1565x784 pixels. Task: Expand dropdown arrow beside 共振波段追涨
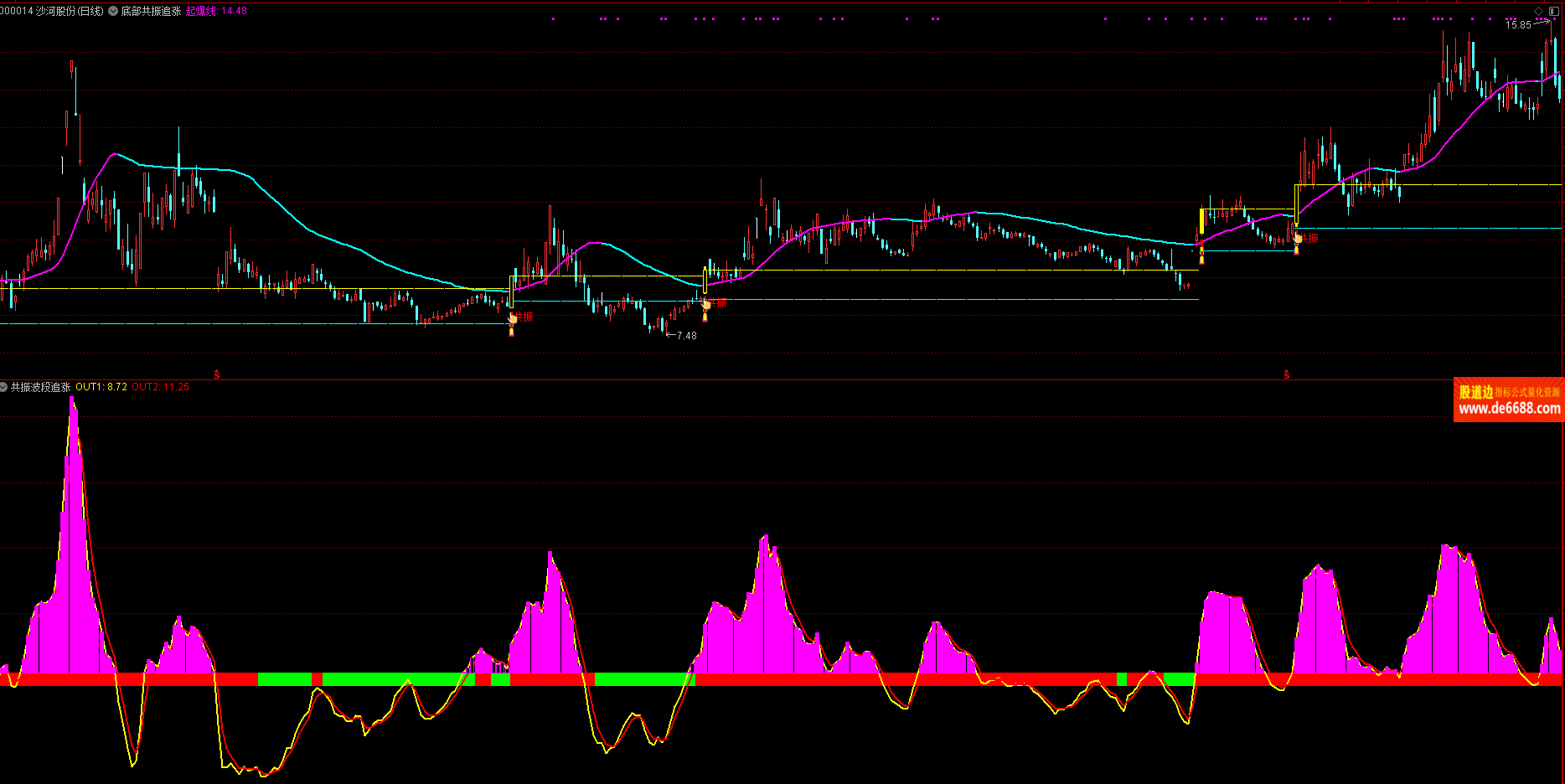point(4,387)
